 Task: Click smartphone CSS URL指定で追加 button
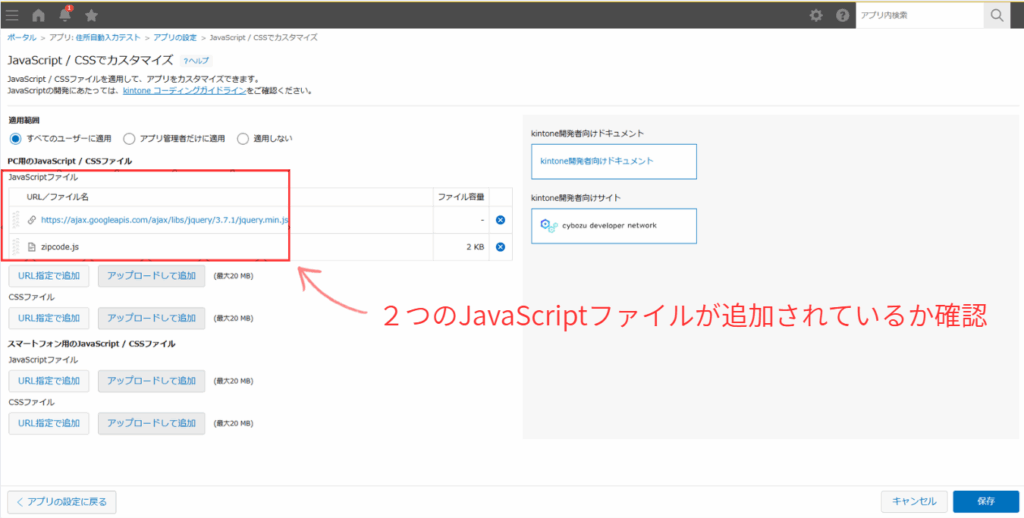49,423
